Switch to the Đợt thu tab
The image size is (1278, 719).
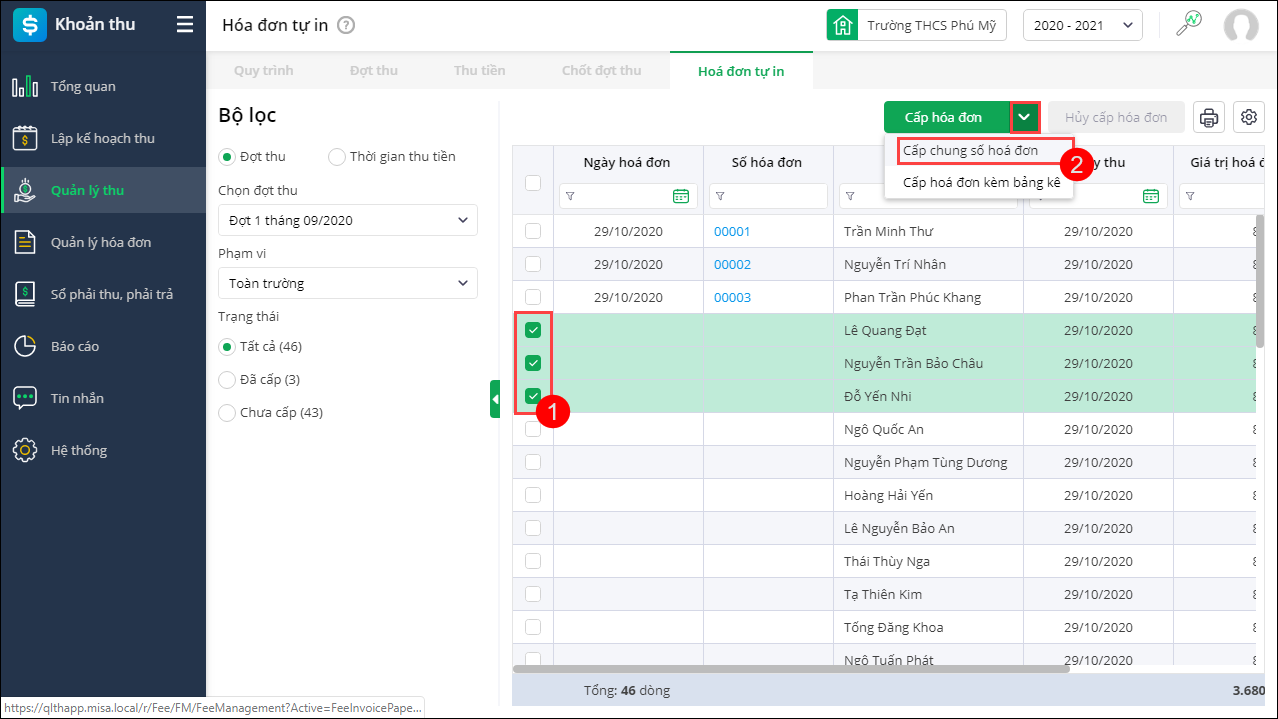[x=374, y=71]
